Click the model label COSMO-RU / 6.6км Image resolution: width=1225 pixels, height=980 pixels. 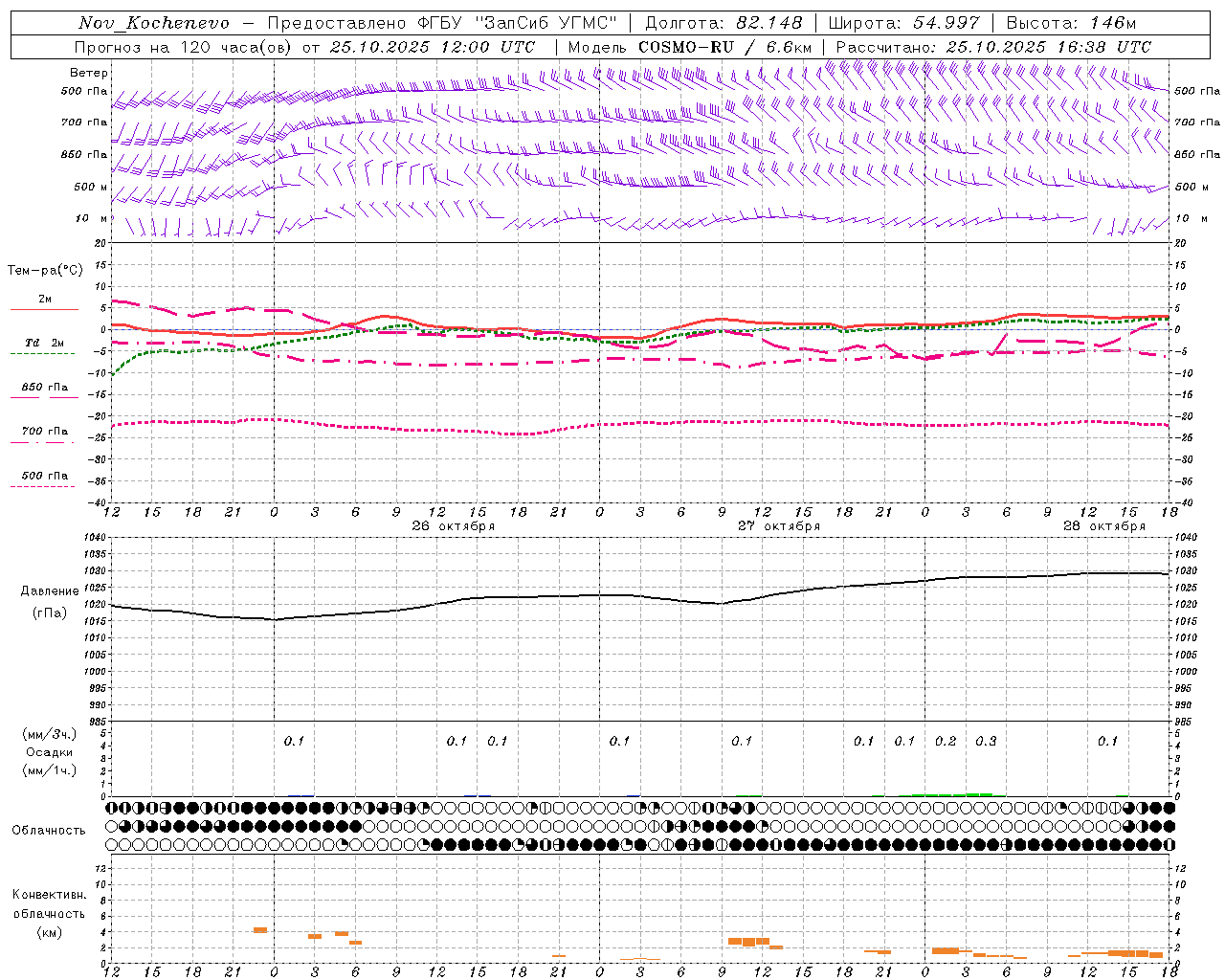725,47
